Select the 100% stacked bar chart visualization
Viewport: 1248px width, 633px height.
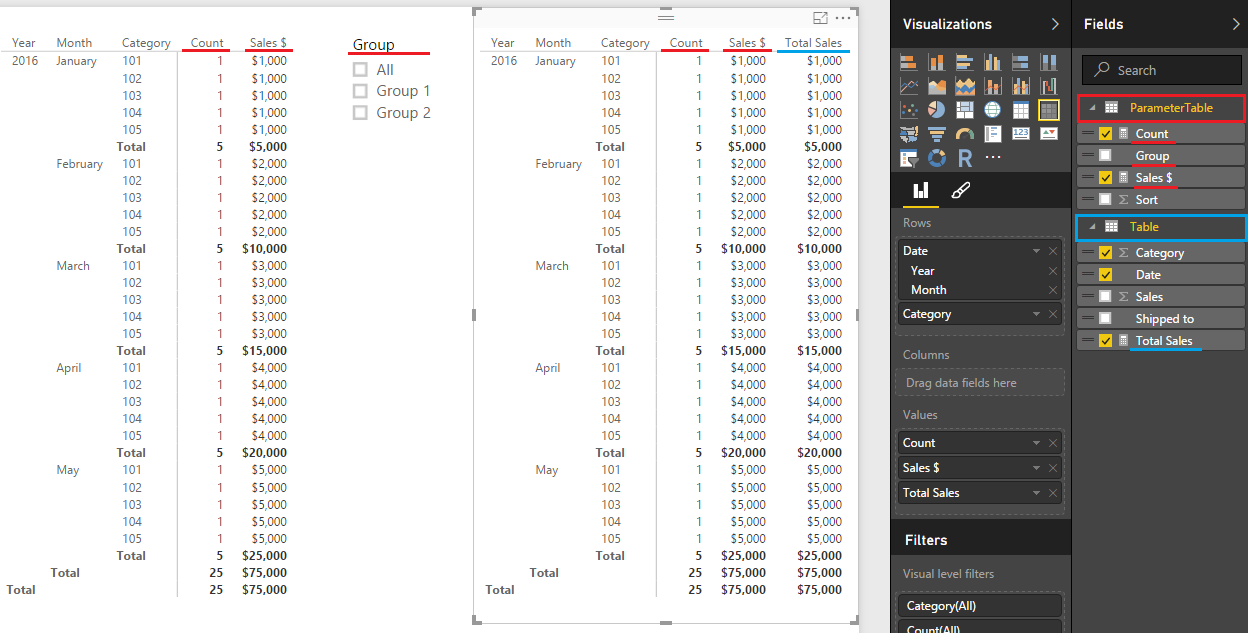pyautogui.click(x=1021, y=63)
